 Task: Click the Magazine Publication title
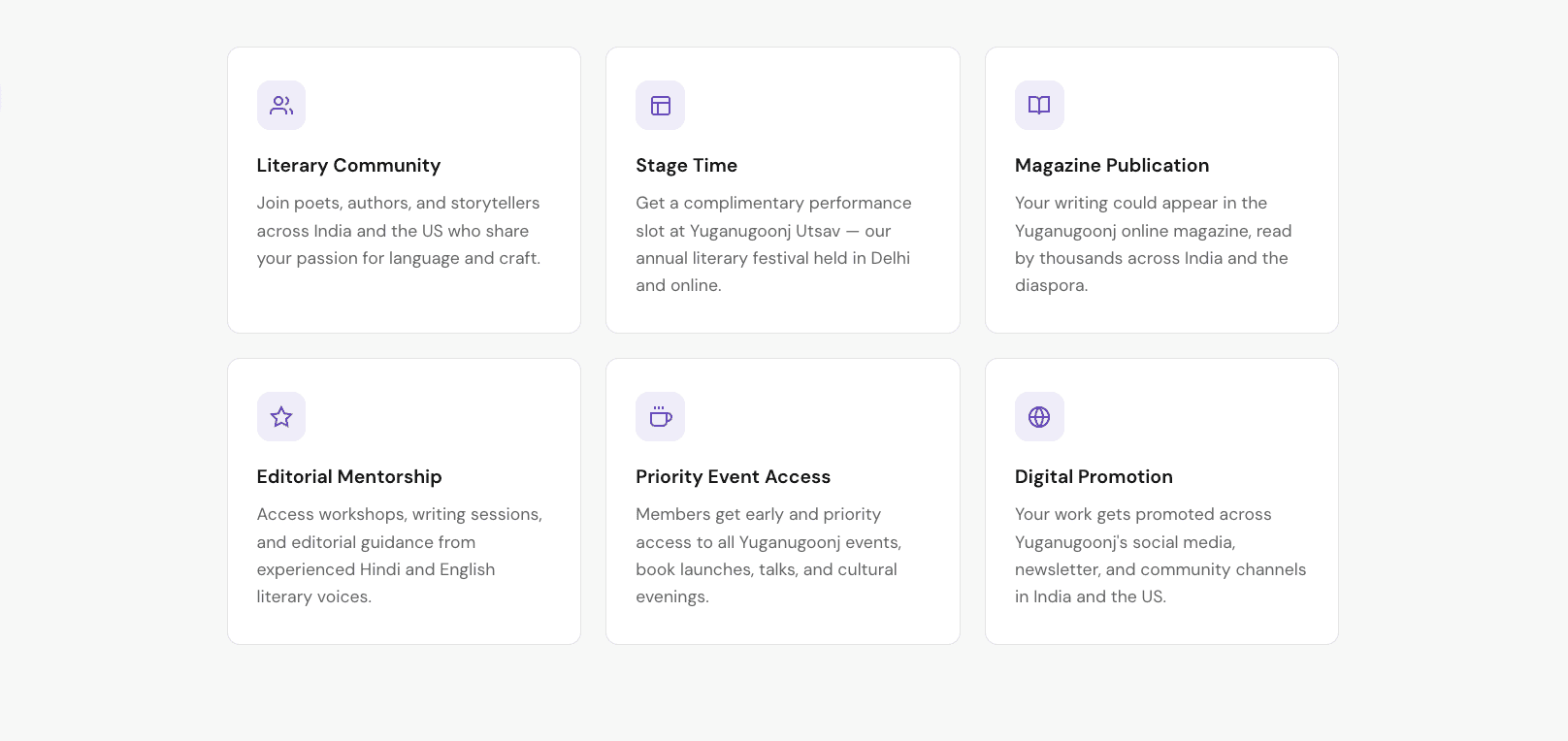click(1112, 165)
